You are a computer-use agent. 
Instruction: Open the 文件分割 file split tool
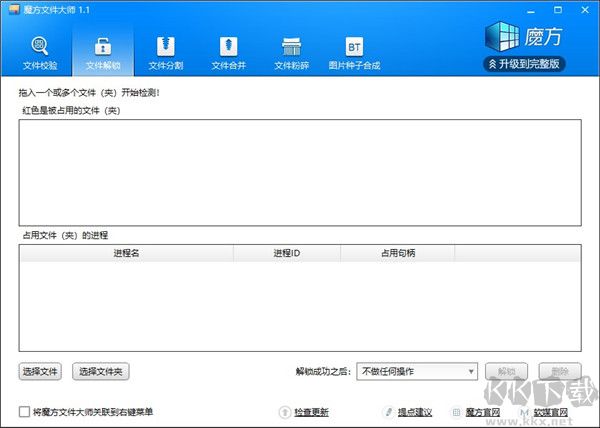pos(166,52)
